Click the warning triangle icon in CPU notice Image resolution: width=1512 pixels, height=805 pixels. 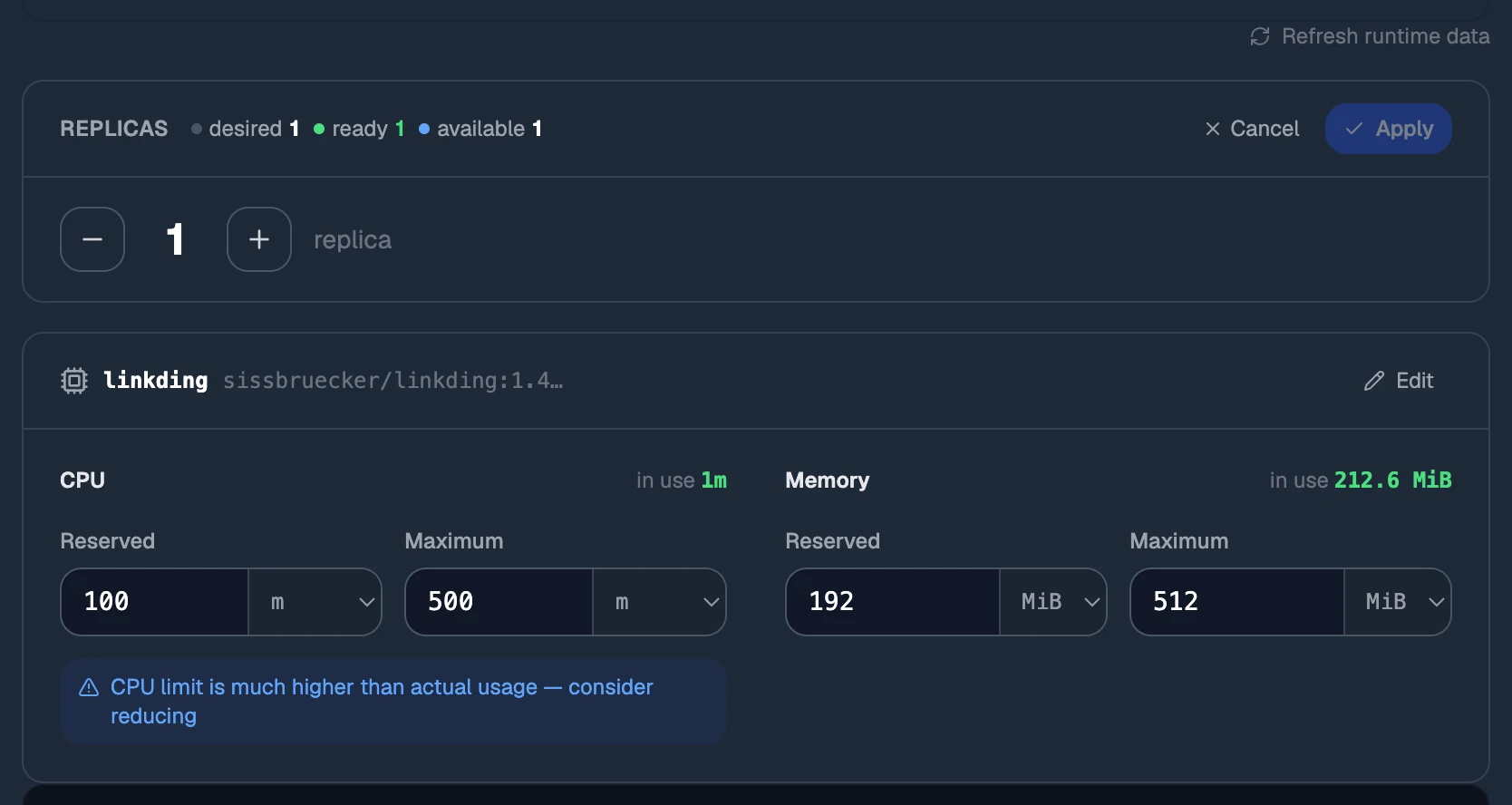click(x=89, y=688)
